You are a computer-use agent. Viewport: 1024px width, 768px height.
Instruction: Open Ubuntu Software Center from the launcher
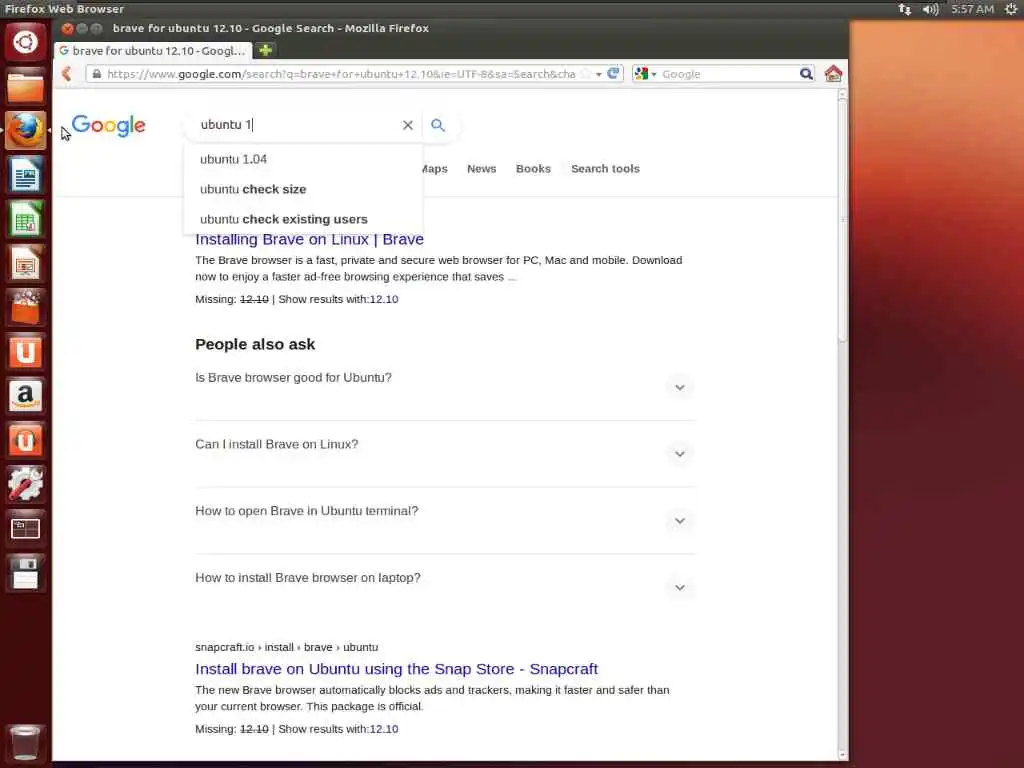pos(25,308)
